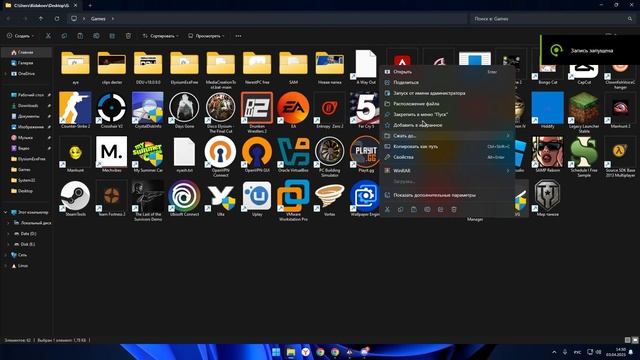Click the Windows Start button on taskbar

pos(276,352)
